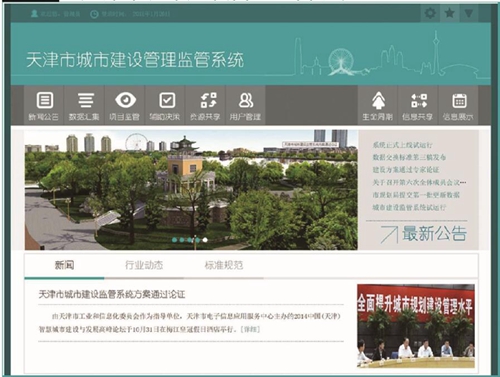Click the star favorites icon
This screenshot has height=377, width=500.
point(449,13)
